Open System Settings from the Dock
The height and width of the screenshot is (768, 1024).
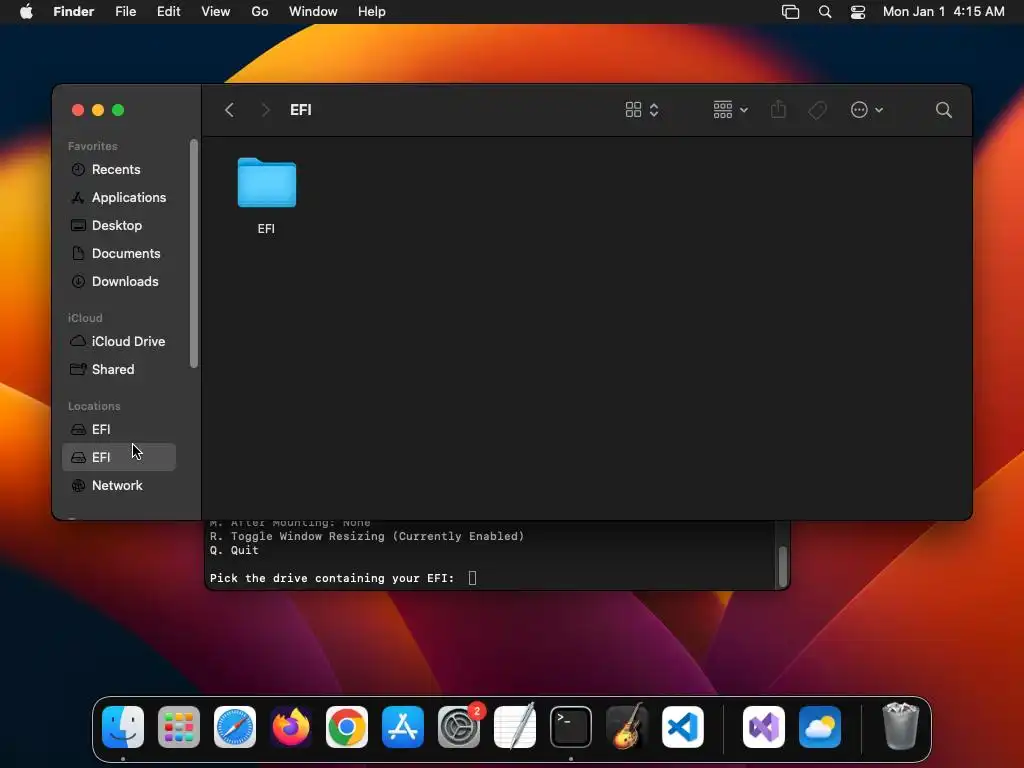[459, 727]
